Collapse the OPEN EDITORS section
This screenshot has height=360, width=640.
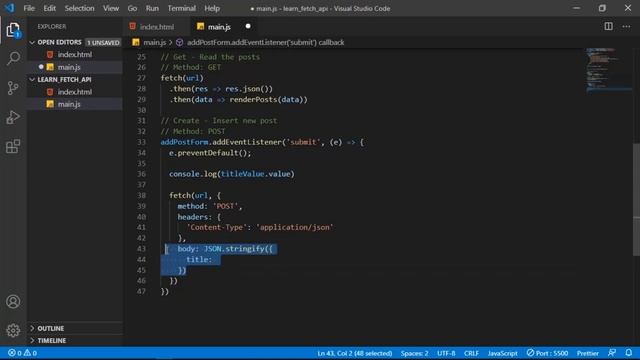click(x=59, y=42)
